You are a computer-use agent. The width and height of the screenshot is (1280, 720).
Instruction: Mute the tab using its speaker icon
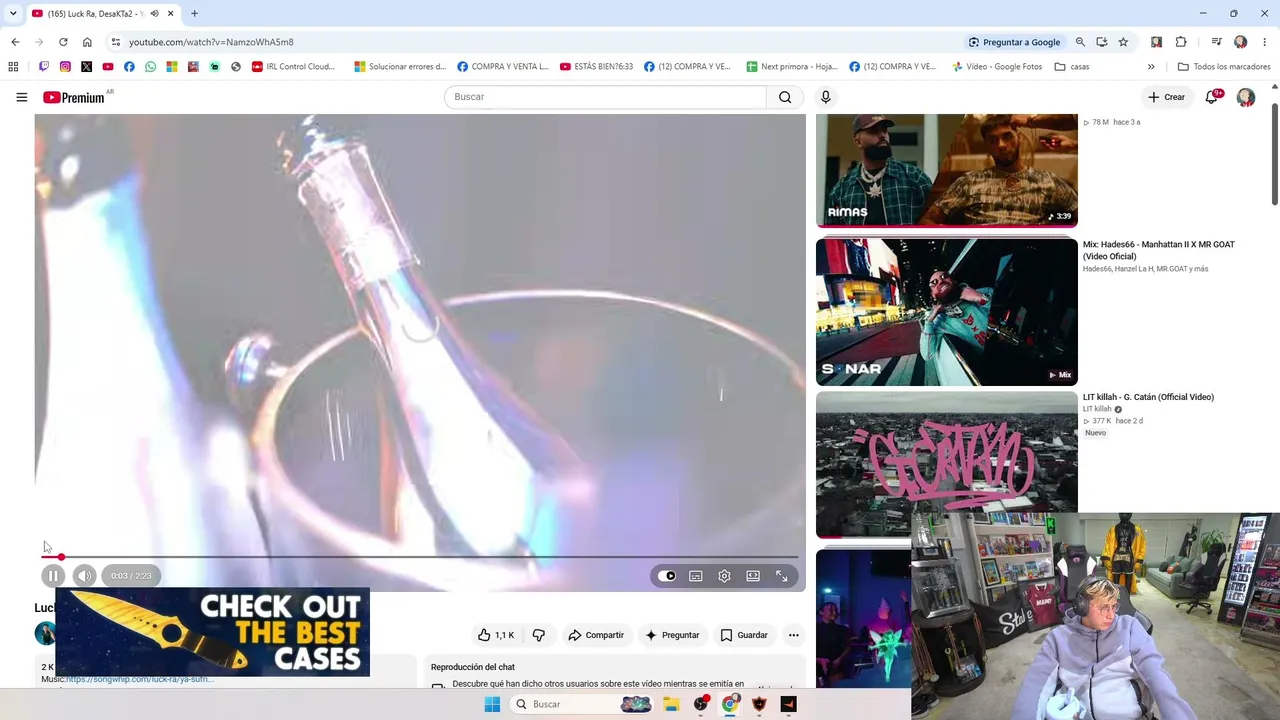[154, 13]
